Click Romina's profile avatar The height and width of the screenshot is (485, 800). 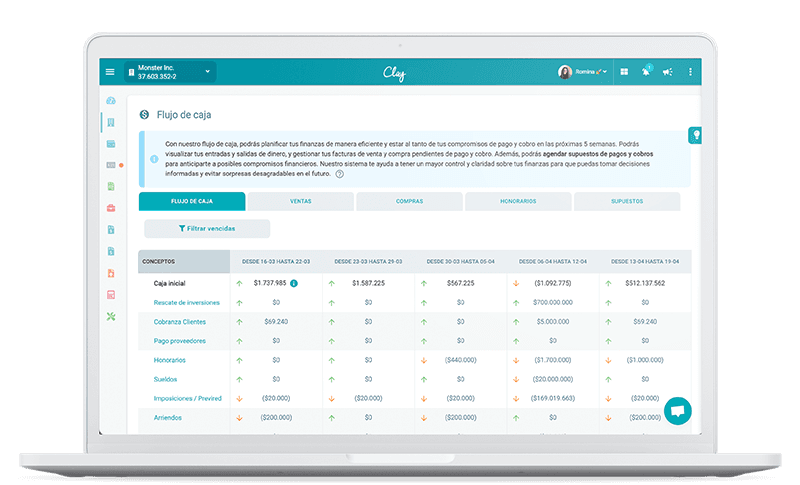tap(565, 72)
